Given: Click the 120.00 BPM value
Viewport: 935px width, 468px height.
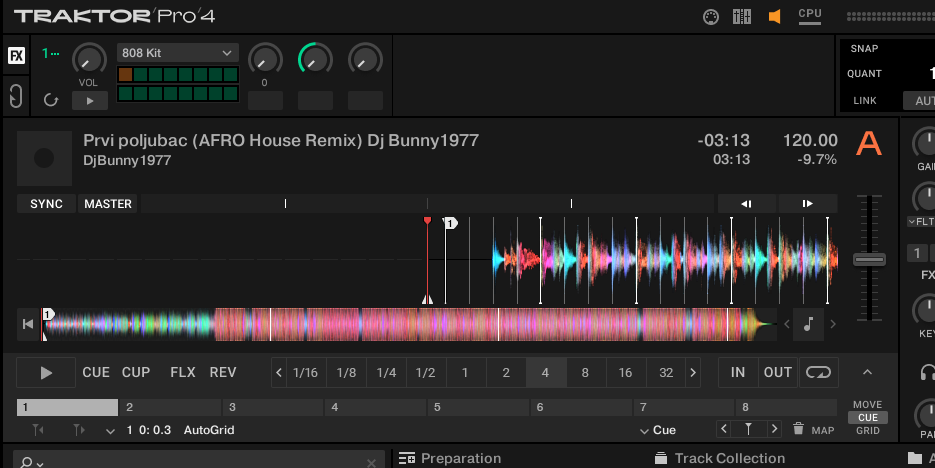Looking at the screenshot, I should tap(810, 141).
